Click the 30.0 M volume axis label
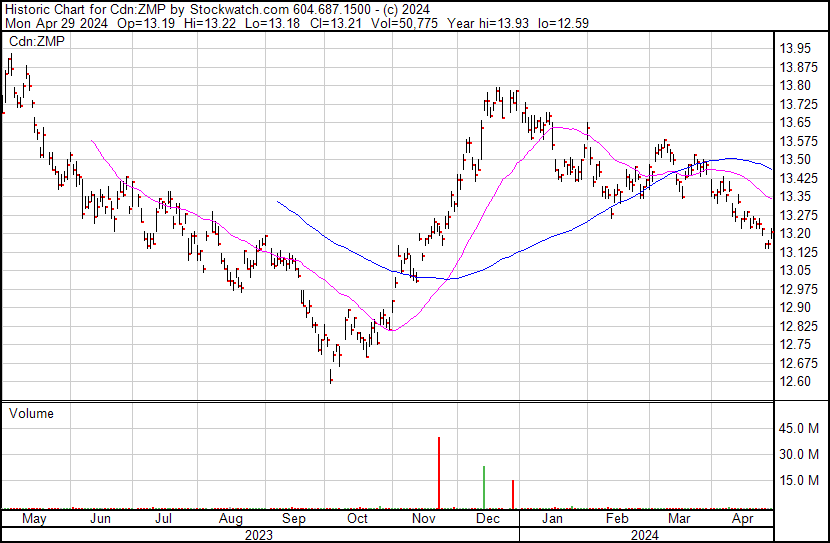This screenshot has width=830, height=543. tap(800, 454)
